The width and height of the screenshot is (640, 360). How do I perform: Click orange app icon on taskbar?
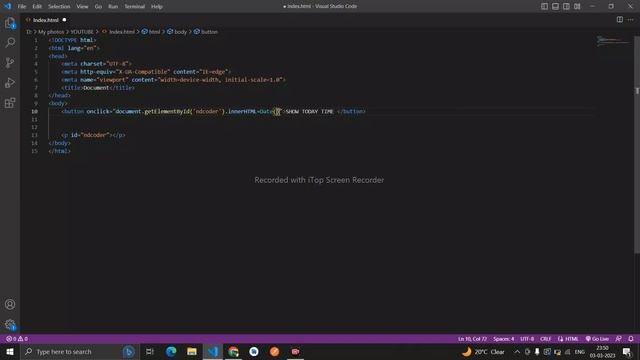[275, 351]
